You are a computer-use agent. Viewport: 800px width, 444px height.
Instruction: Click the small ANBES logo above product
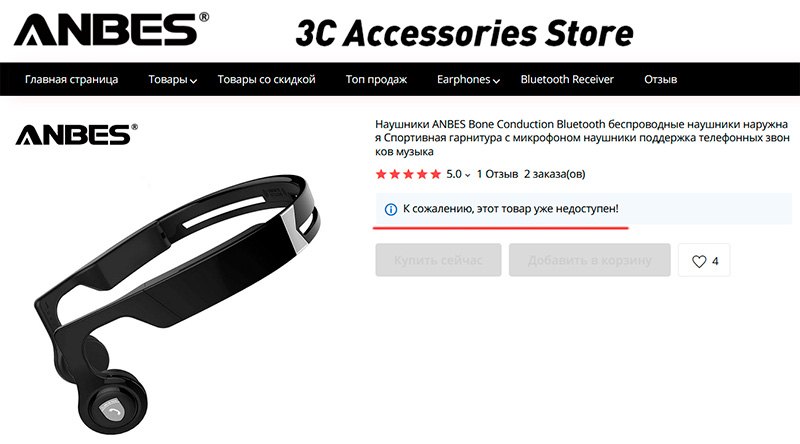pyautogui.click(x=77, y=134)
